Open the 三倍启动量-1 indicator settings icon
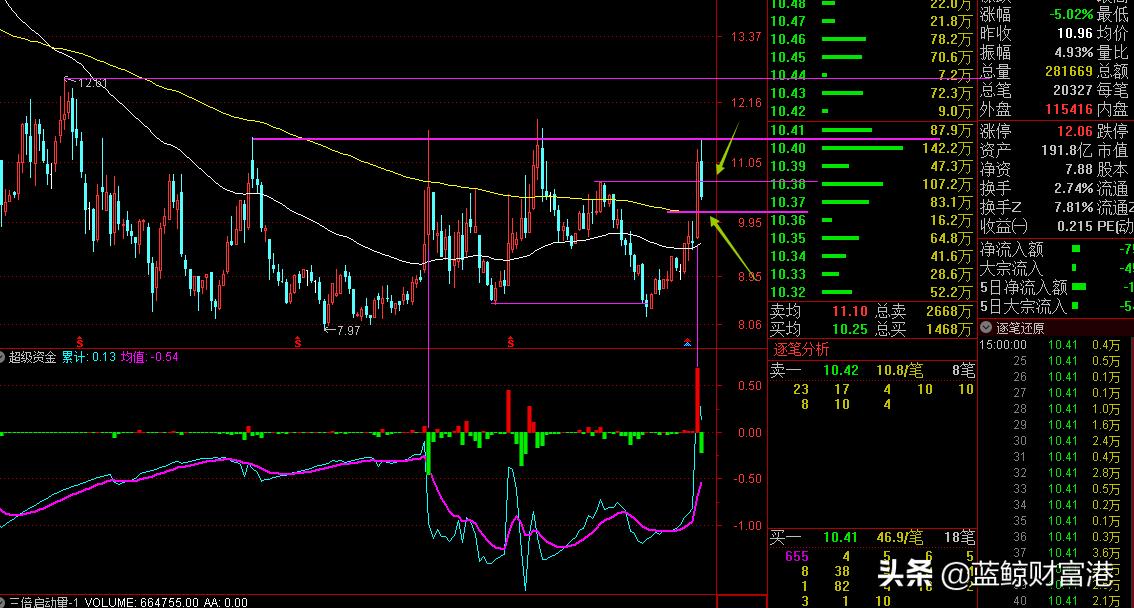Viewport: 1134px width, 608px height. coord(2,602)
